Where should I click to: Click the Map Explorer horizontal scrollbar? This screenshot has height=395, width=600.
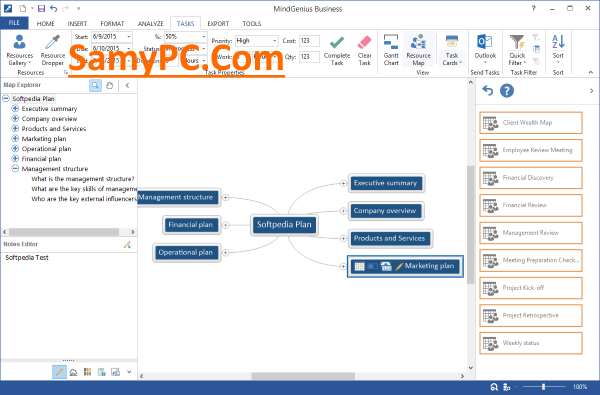coord(64,232)
